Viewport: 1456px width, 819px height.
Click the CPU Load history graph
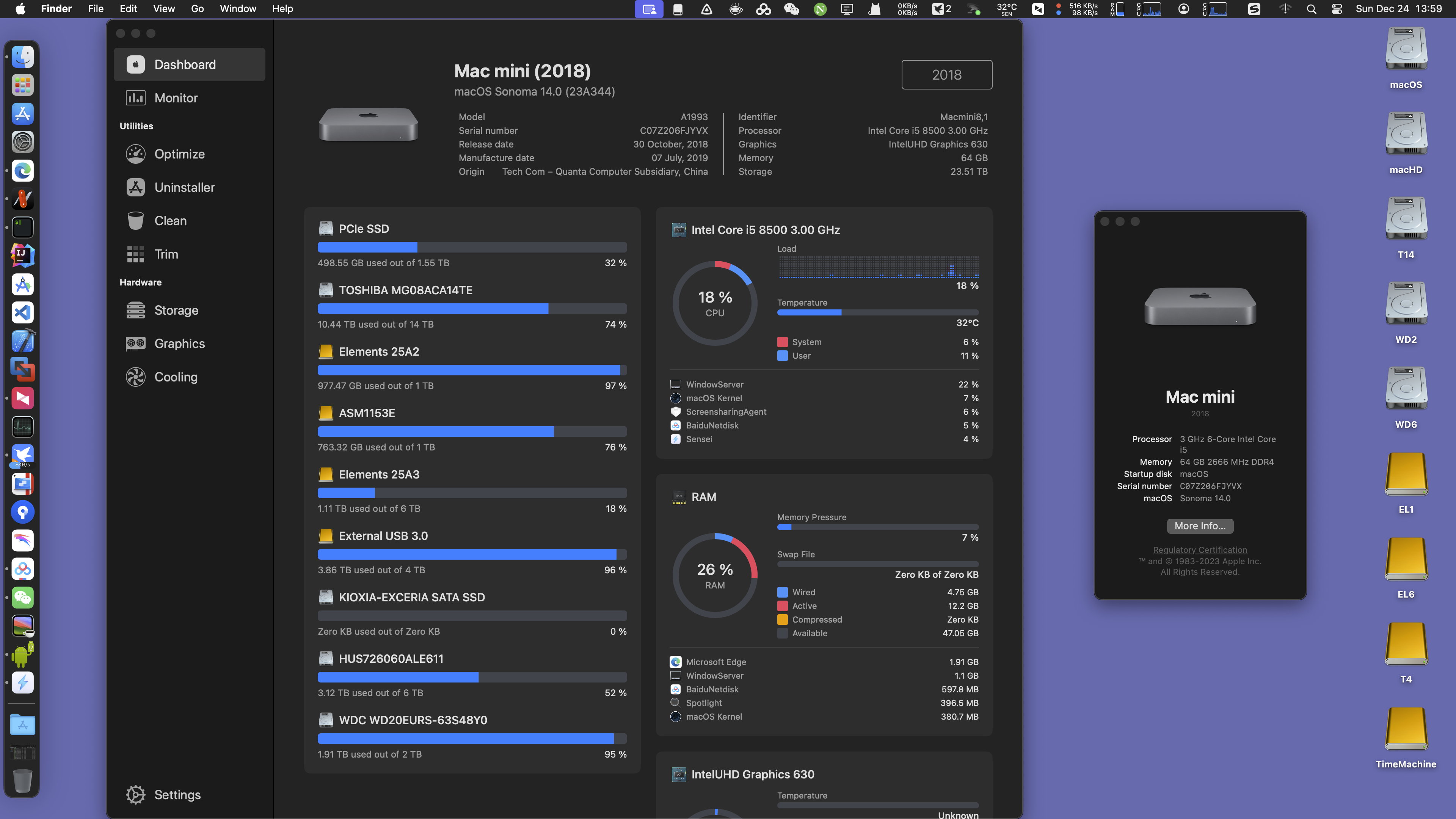click(879, 267)
